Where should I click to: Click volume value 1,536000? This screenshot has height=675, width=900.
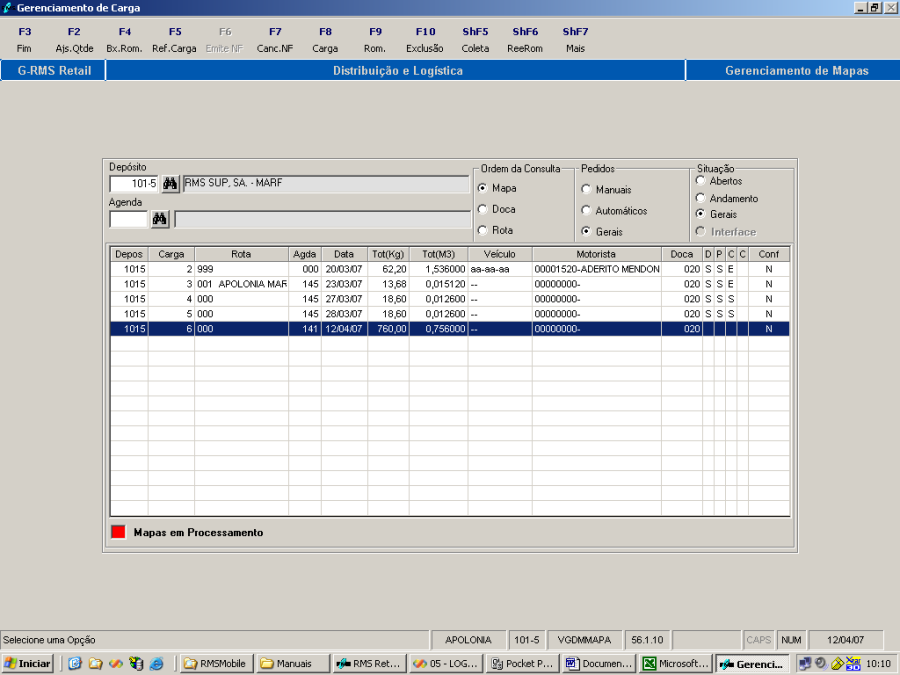(439, 269)
